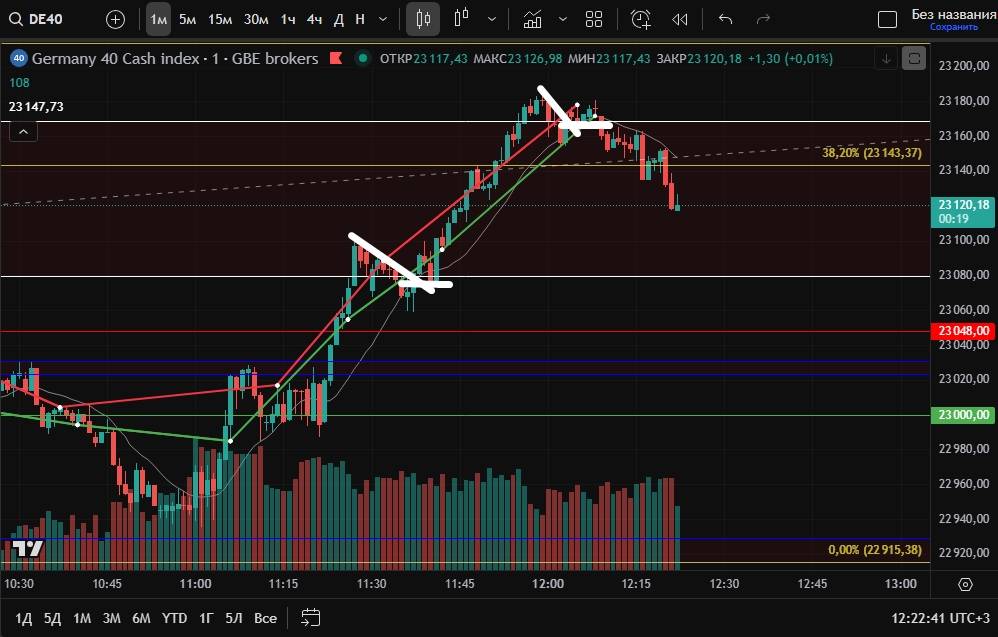Image resolution: width=998 pixels, height=637 pixels.
Task: Expand the timeframe interval dropdown arrow
Action: click(x=385, y=19)
